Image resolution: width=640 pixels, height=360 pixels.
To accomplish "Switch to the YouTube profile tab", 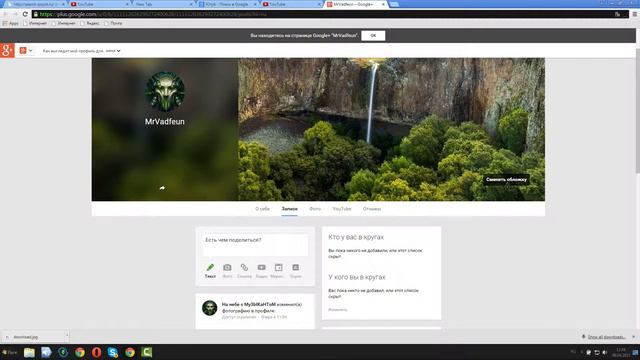I will 342,209.
